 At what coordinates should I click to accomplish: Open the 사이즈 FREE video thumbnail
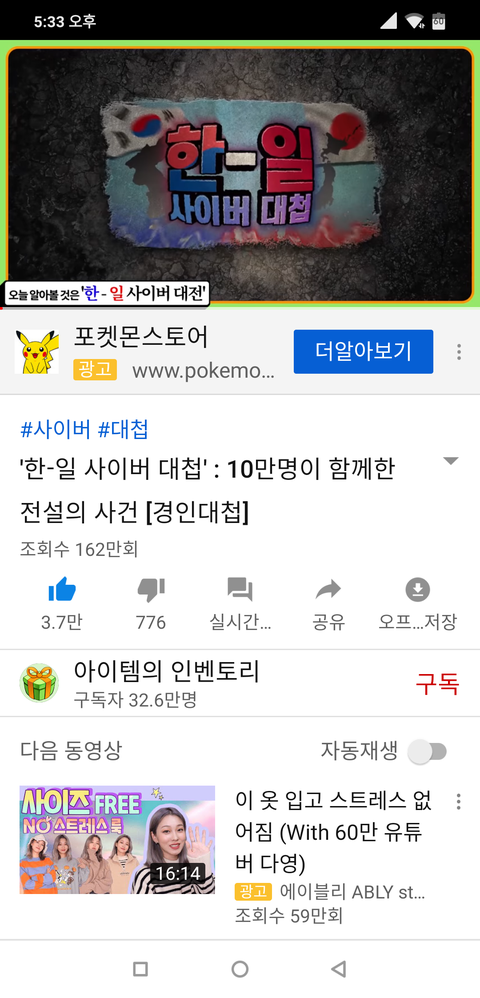[x=117, y=840]
